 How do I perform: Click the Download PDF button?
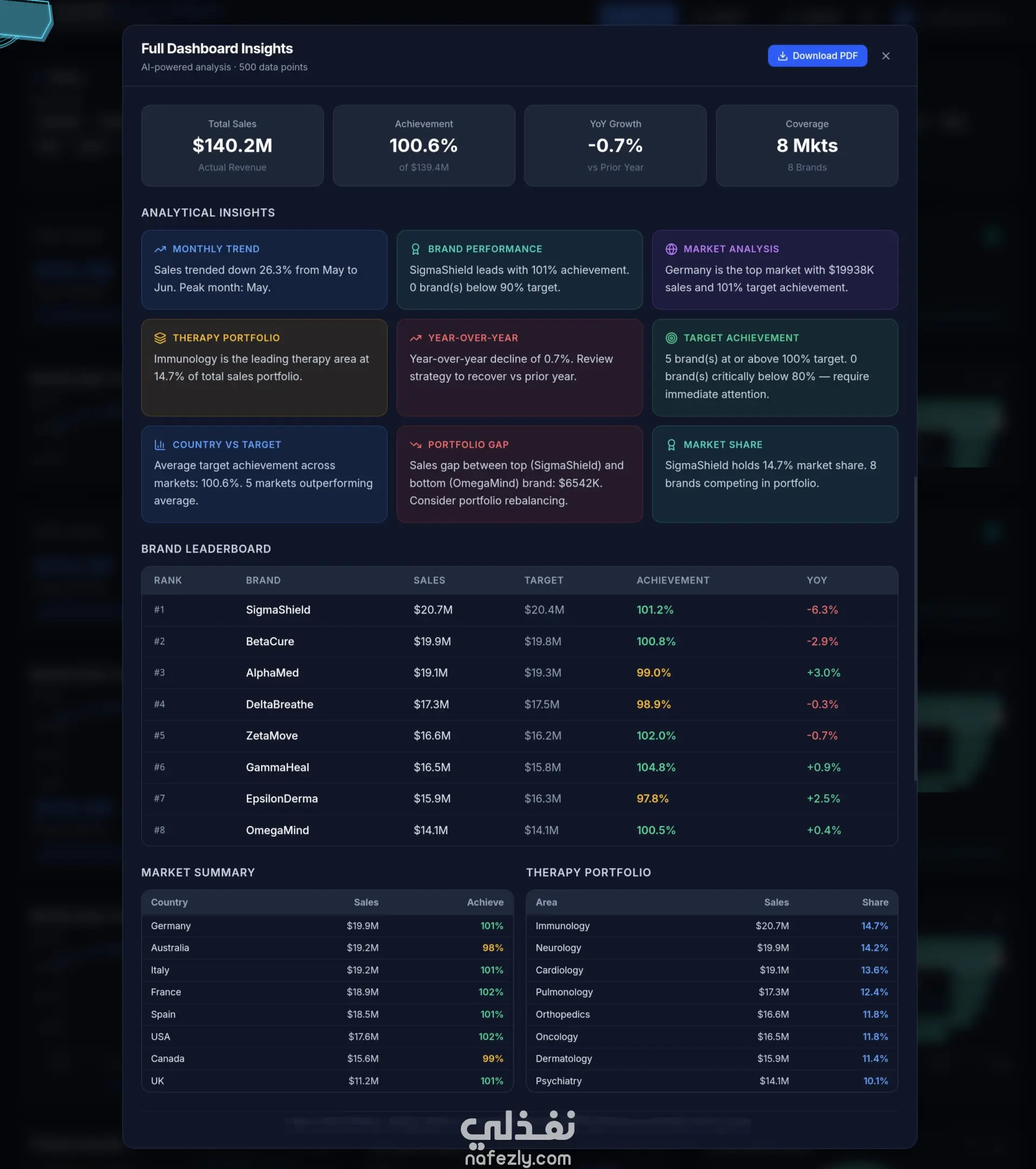pyautogui.click(x=817, y=56)
